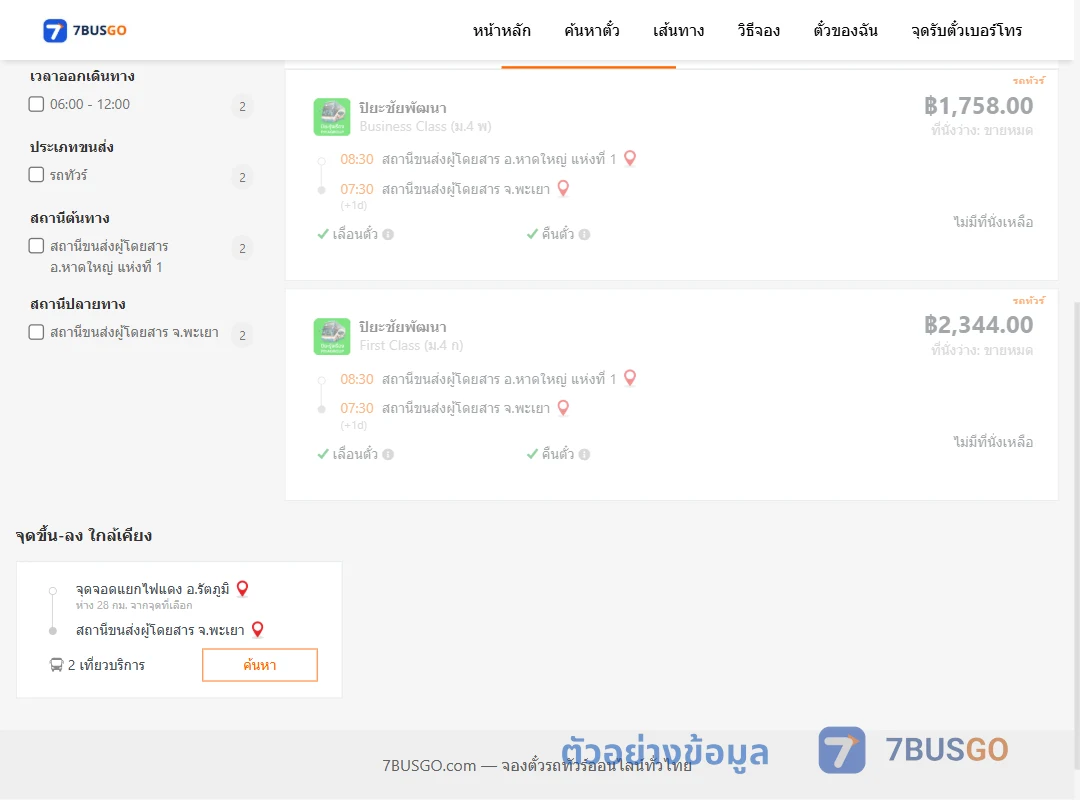Click จุดจอดแยกไฟแดง อ.รัตภูมิ nearby stop text
The image size is (1080, 800).
(152, 589)
